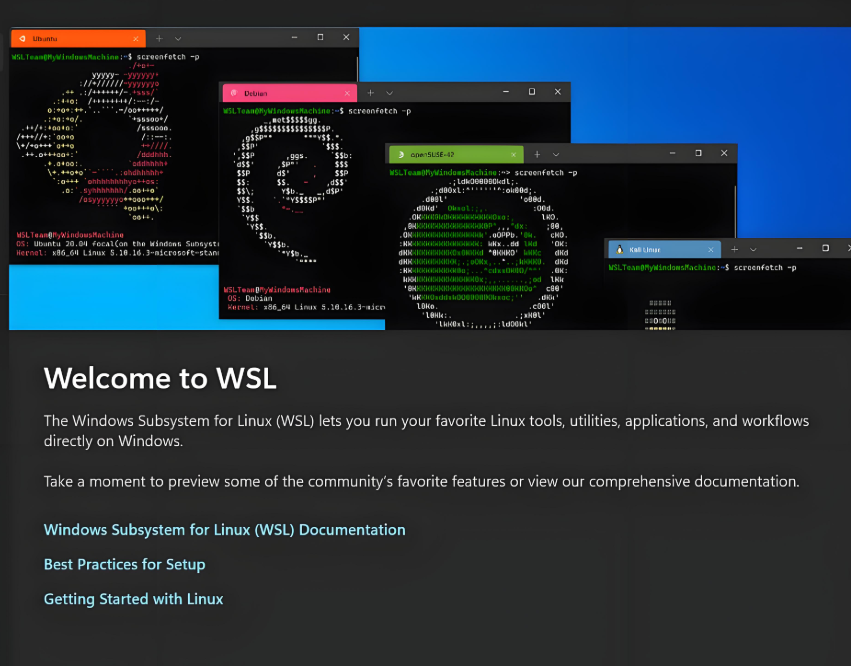Image resolution: width=851 pixels, height=666 pixels.
Task: Click openSUSE window scrollbar
Action: tap(735, 212)
